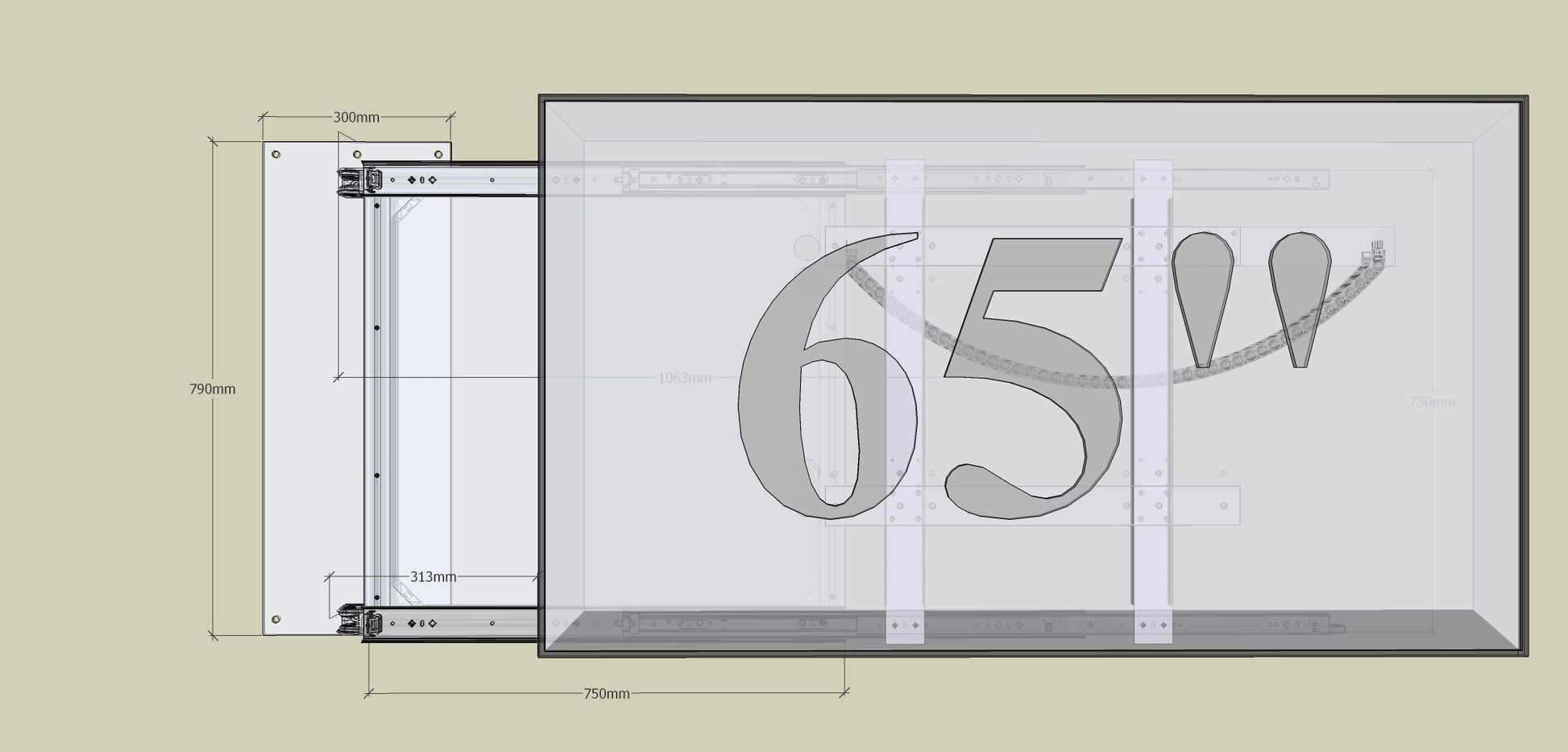Viewport: 1568px width, 752px height.
Task: Select the 790mm height dimension text
Action: (212, 389)
